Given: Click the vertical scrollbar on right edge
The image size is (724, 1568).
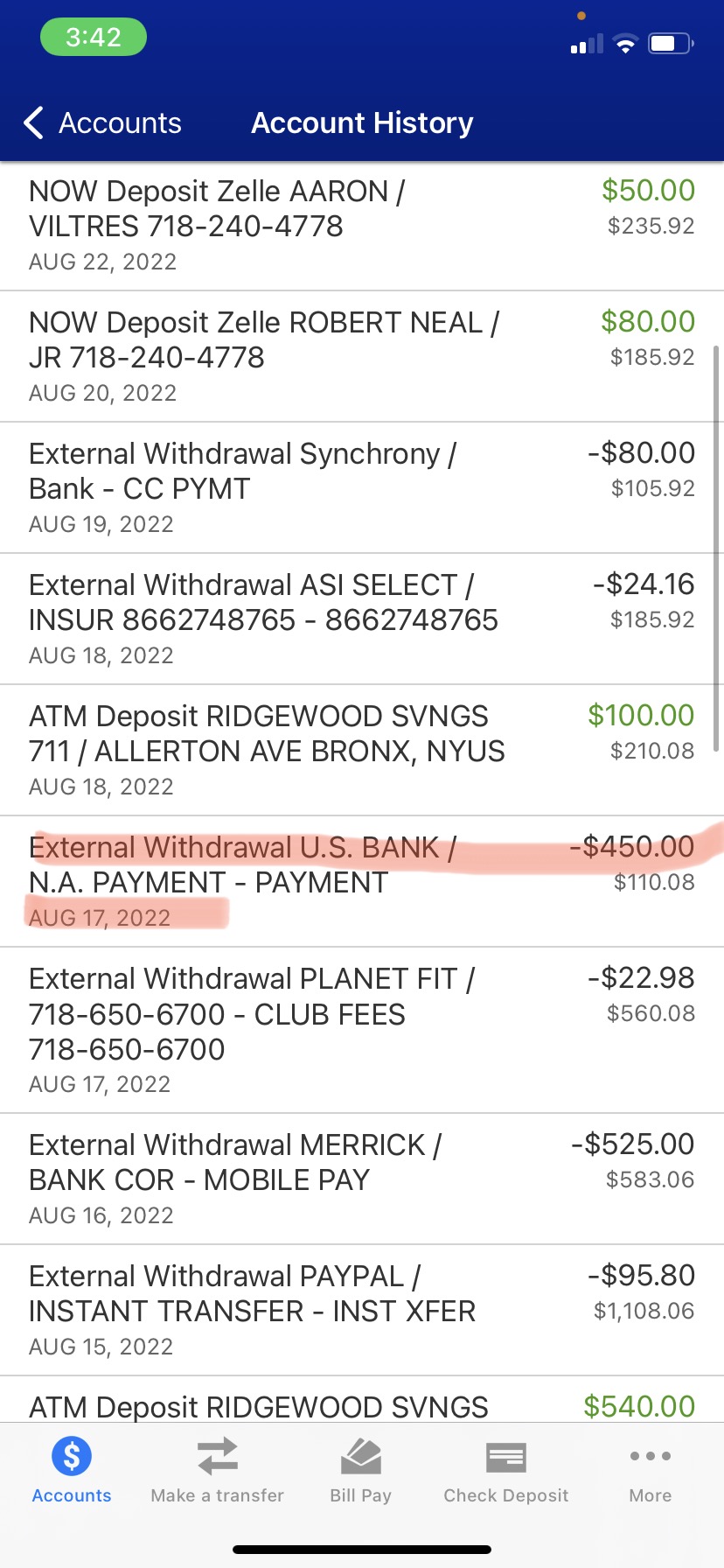Looking at the screenshot, I should (717, 547).
